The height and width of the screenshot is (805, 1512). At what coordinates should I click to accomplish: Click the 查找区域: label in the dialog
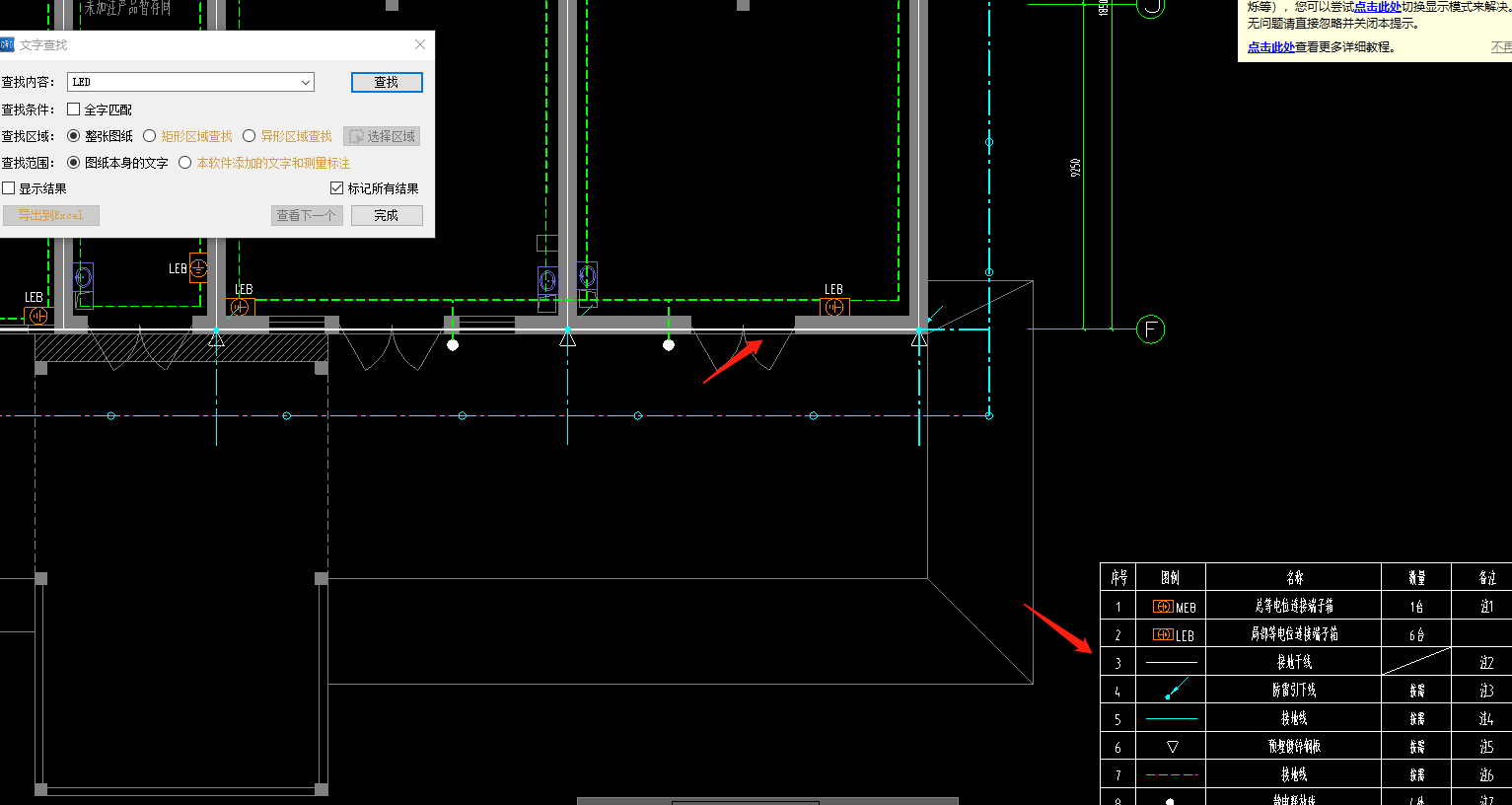28,136
